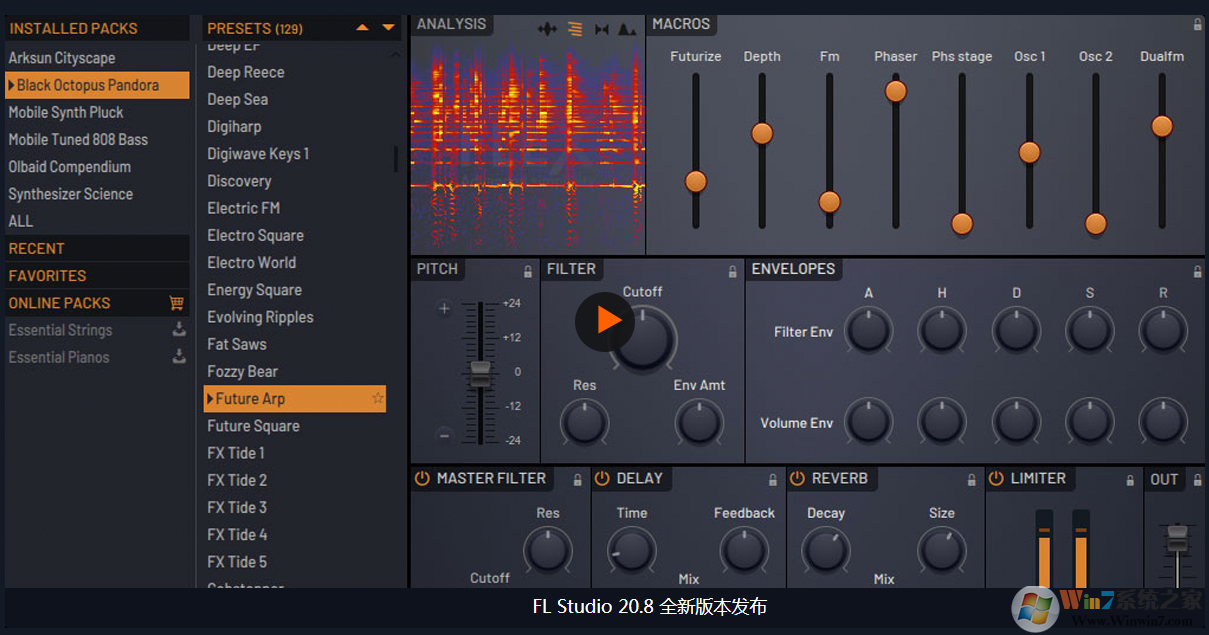Download the Essential Pianos pack
The width and height of the screenshot is (1209, 635).
tap(179, 357)
